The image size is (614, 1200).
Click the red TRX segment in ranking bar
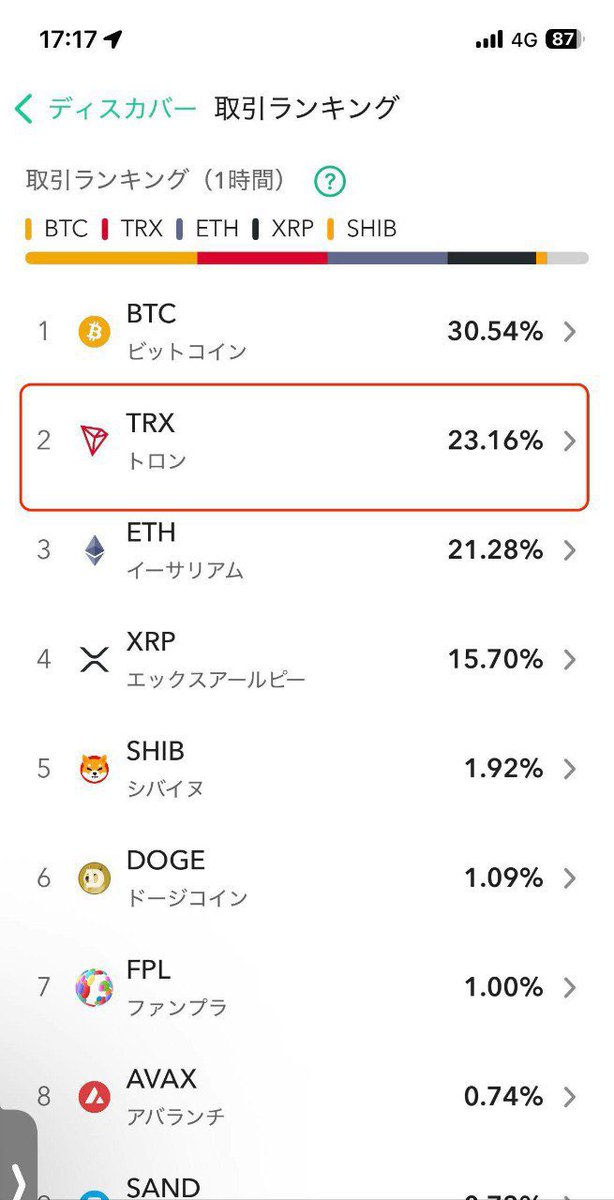(262, 258)
